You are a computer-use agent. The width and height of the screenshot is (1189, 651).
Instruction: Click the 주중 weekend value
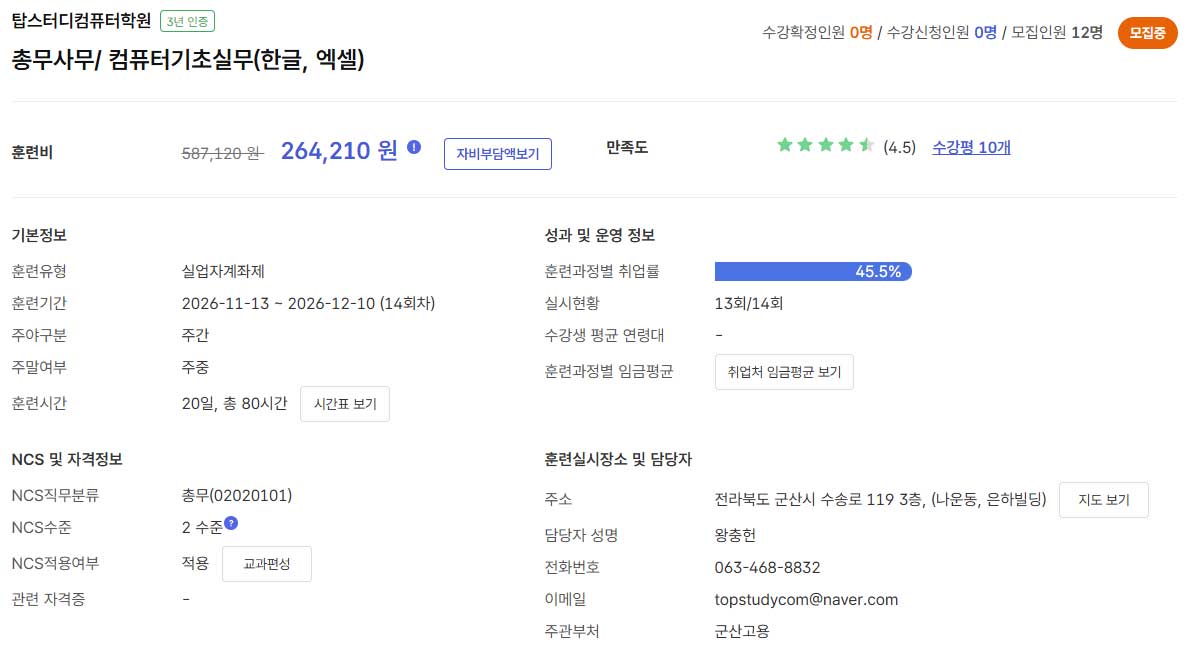tap(195, 368)
